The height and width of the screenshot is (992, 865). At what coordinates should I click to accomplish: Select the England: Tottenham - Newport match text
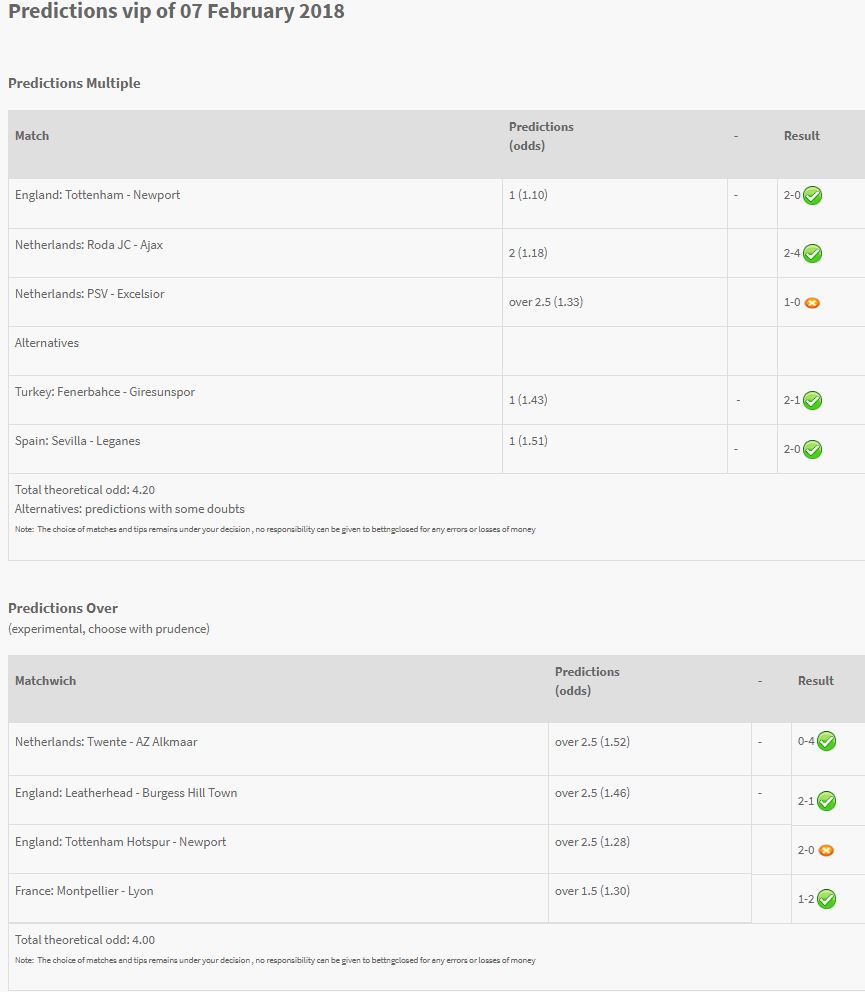97,195
